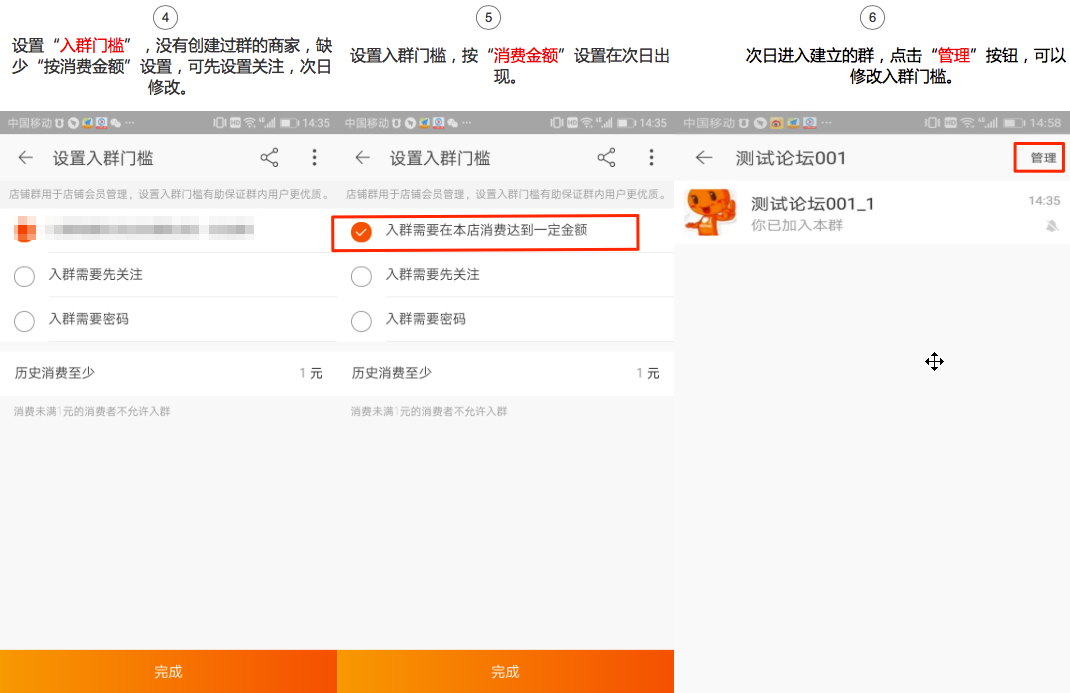Open three-dot menu in the step 4 screen

[314, 158]
